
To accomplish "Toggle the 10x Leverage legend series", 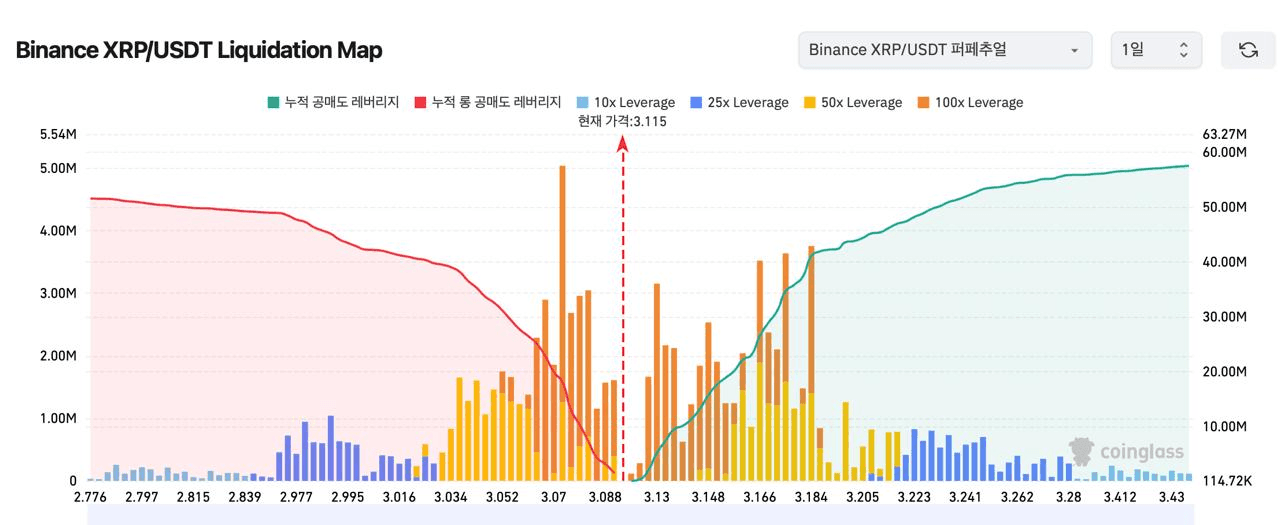I will click(626, 102).
